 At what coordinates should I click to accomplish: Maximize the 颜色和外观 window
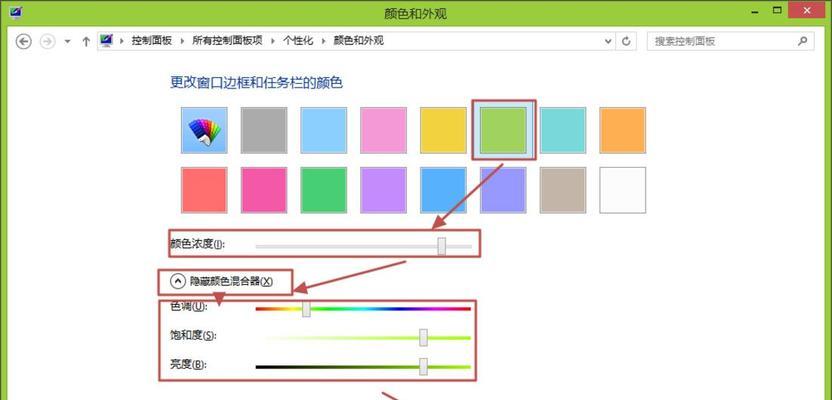pyautogui.click(x=778, y=11)
